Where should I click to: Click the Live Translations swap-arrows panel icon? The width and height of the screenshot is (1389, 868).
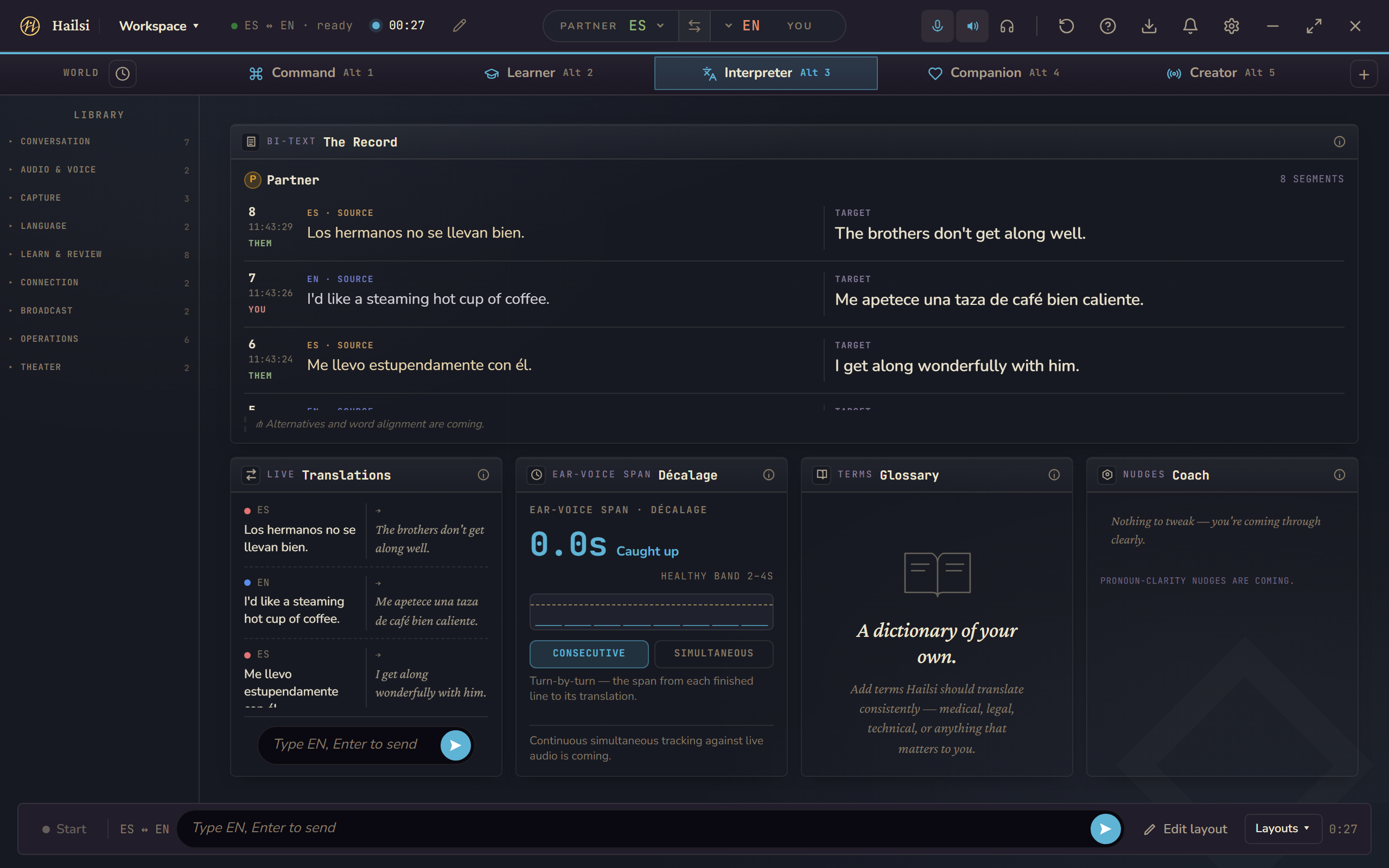coord(251,475)
